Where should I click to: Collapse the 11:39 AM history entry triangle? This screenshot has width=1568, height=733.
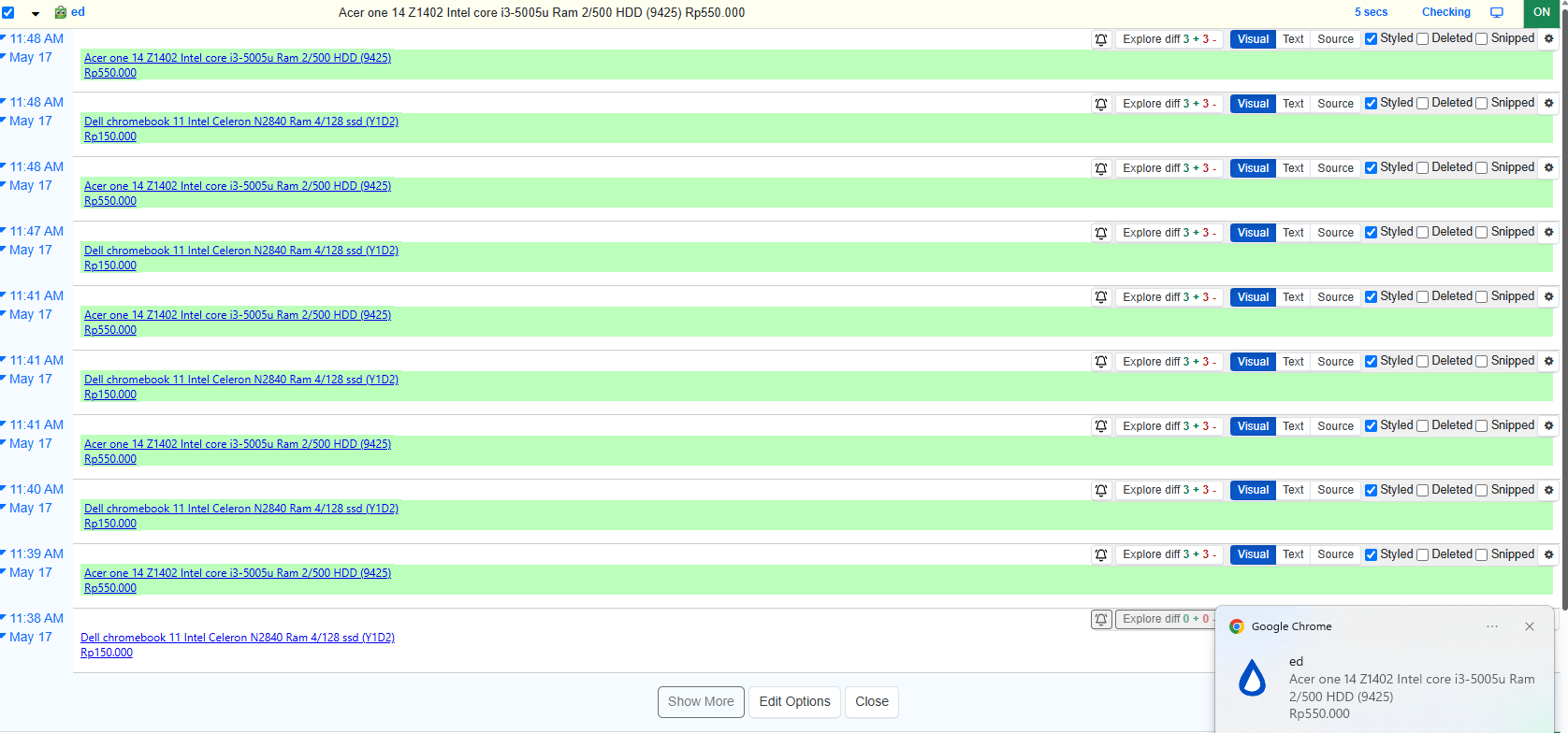(x=4, y=552)
